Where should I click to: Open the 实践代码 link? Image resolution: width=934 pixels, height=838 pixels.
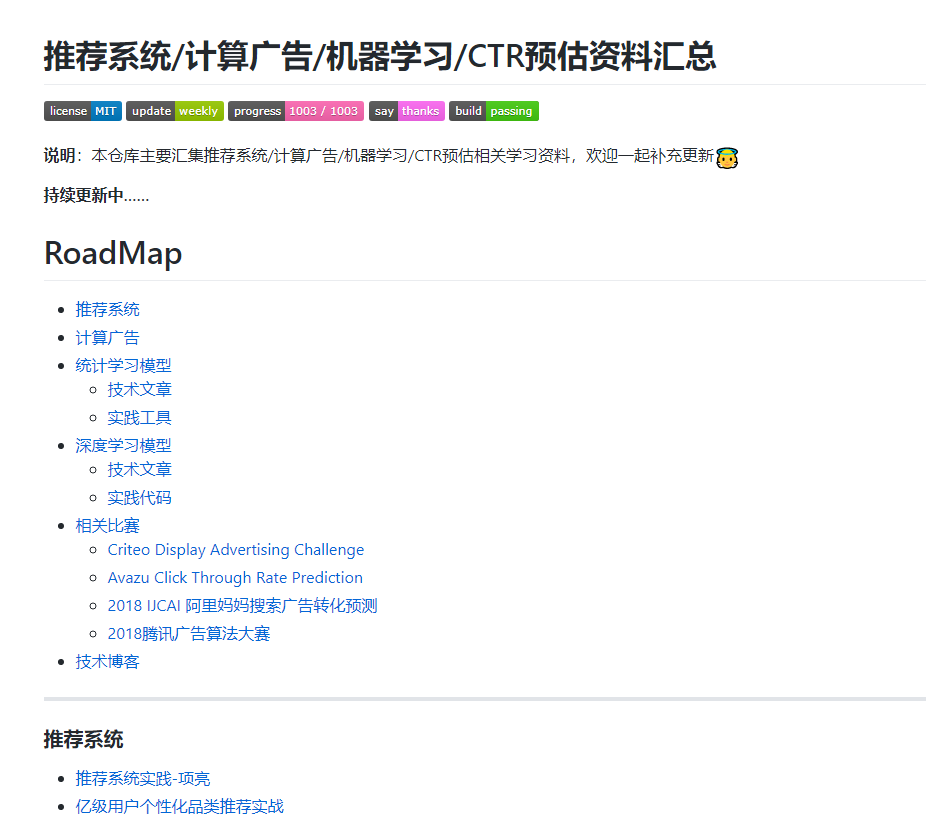pyautogui.click(x=139, y=497)
